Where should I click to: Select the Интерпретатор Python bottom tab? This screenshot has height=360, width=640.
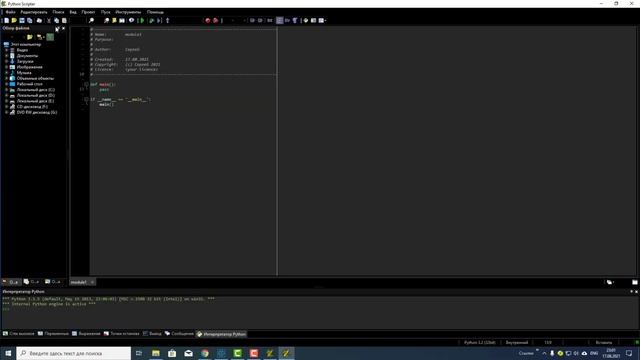(x=222, y=334)
